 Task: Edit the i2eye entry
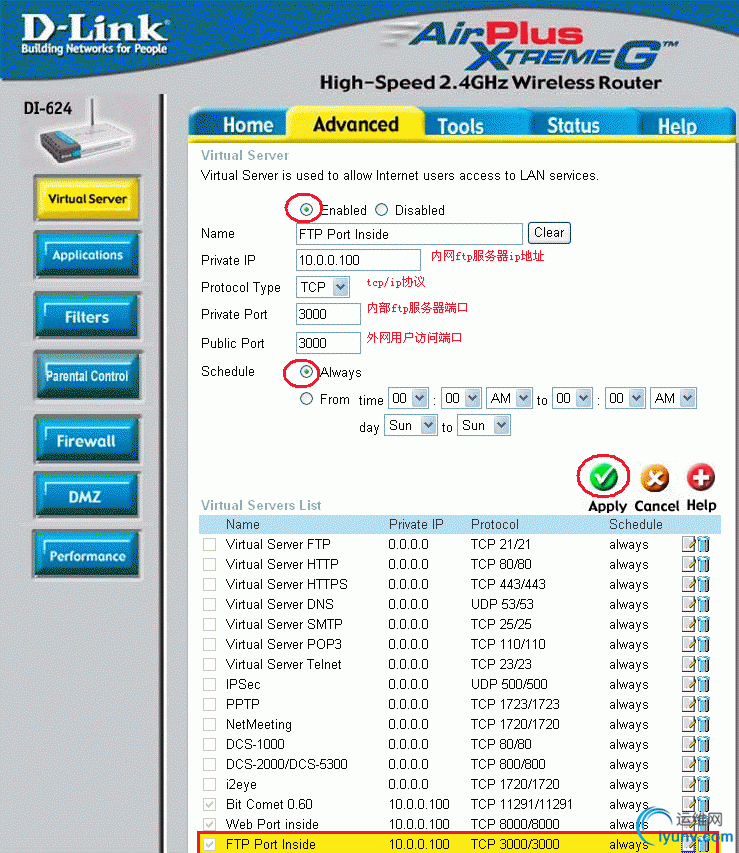(x=688, y=784)
